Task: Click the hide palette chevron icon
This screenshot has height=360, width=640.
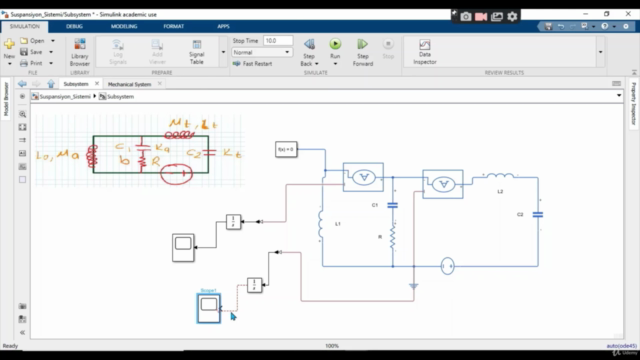Action: click(22, 332)
